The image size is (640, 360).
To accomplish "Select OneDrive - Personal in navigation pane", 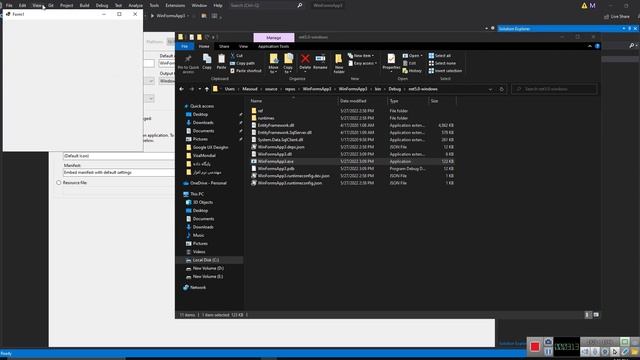I will [208, 183].
